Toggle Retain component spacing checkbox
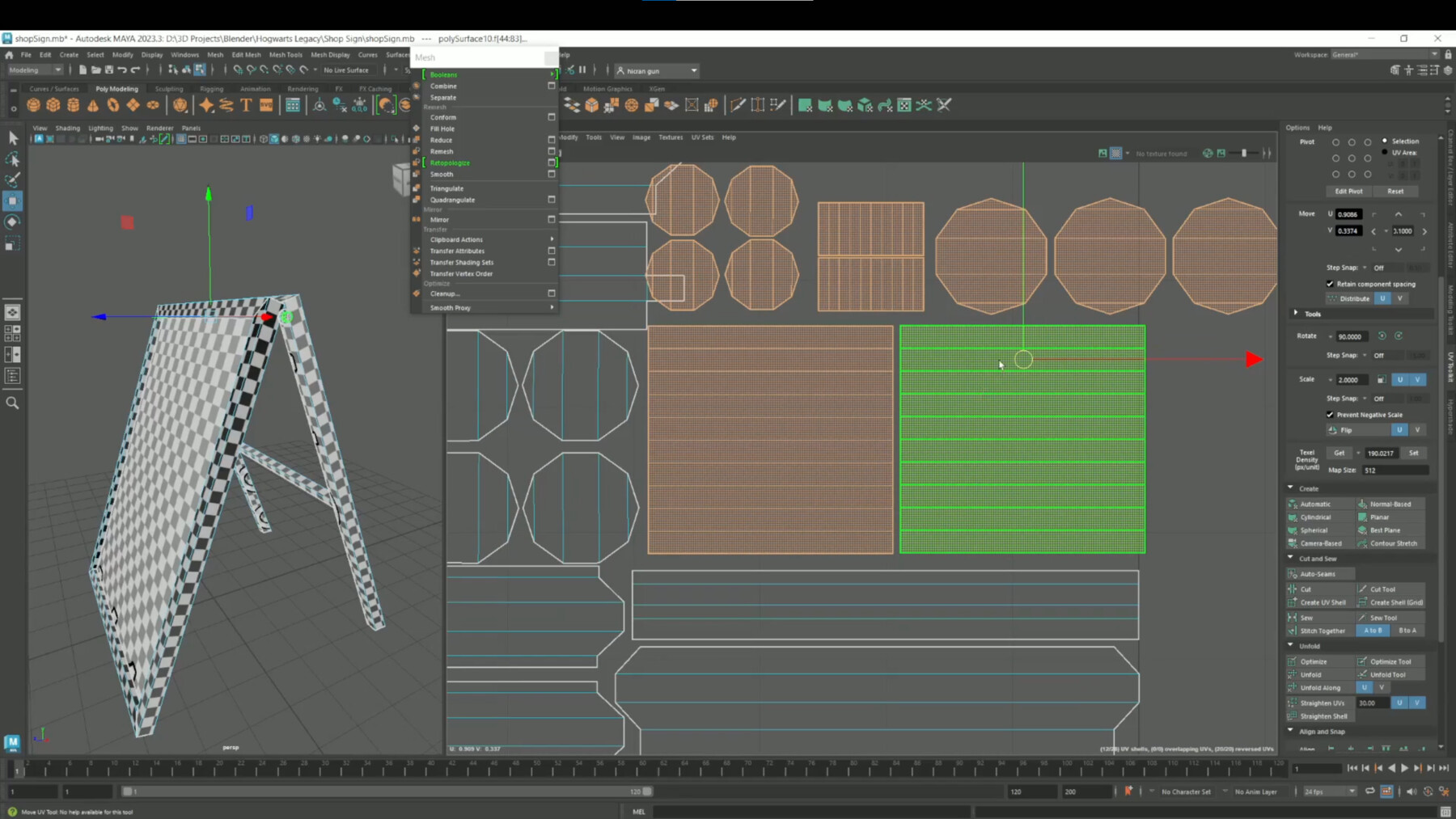The height and width of the screenshot is (819, 1456). pyautogui.click(x=1330, y=284)
